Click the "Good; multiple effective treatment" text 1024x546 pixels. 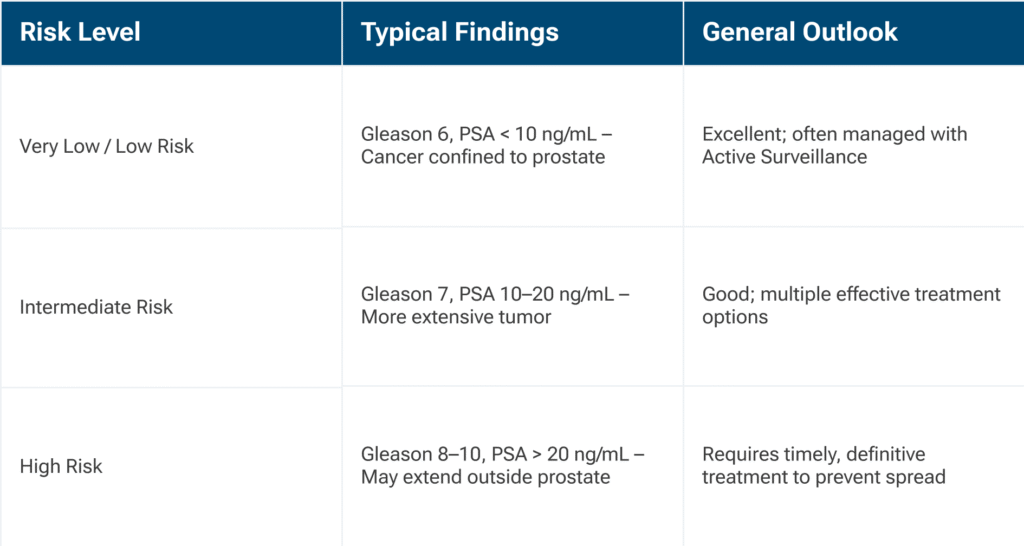point(851,295)
